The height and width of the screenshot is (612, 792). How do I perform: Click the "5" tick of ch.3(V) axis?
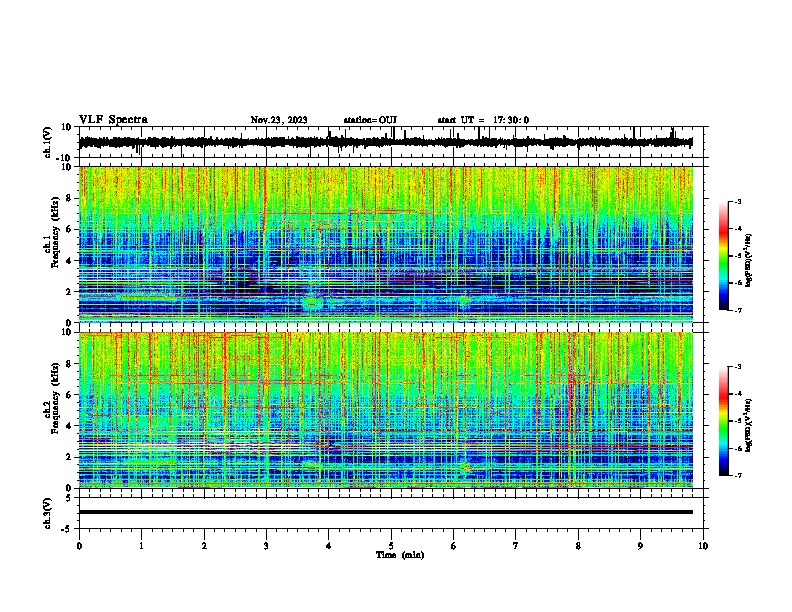(x=69, y=497)
